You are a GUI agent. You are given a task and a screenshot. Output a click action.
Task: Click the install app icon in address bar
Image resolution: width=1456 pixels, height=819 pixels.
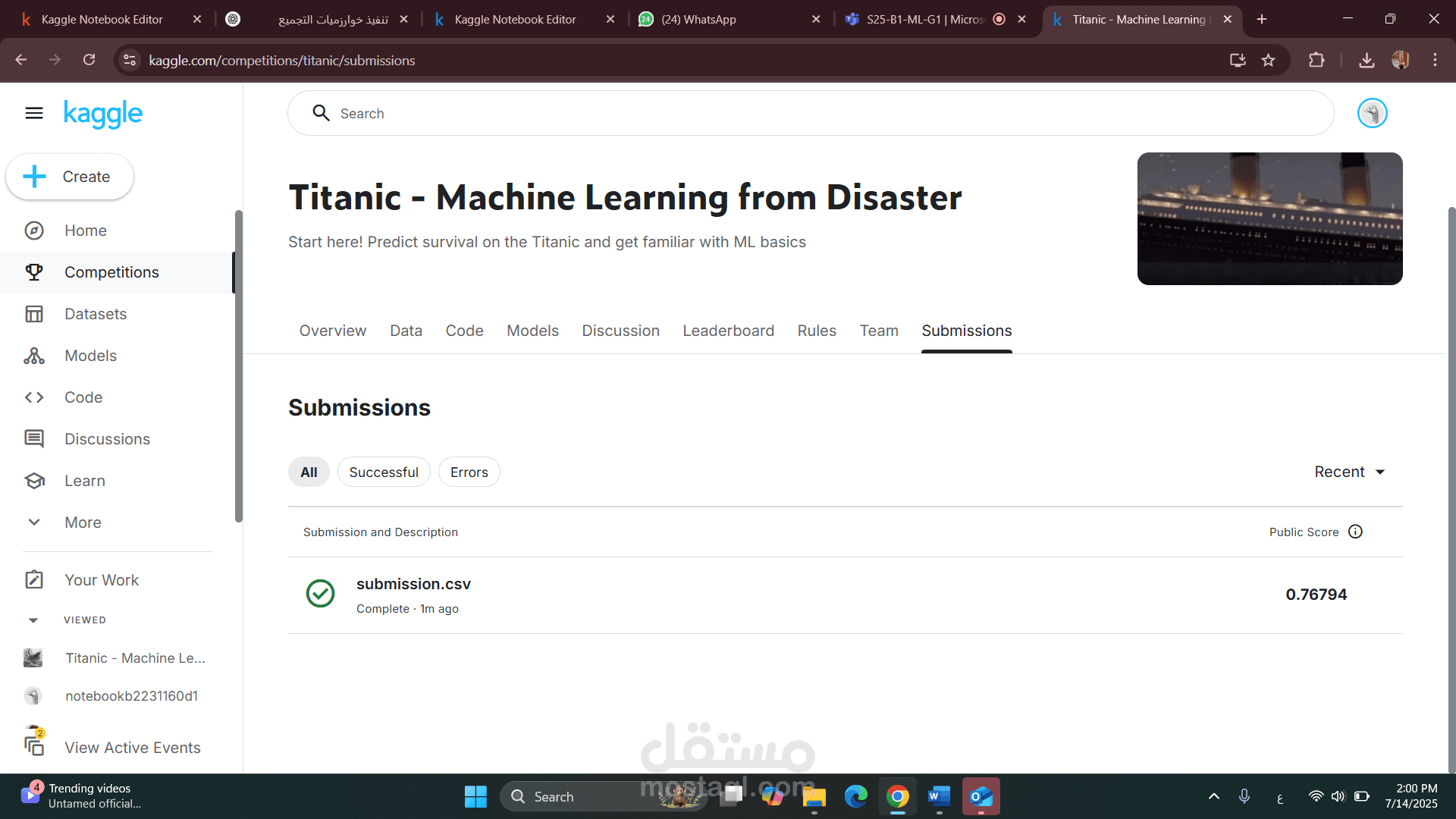click(x=1238, y=60)
